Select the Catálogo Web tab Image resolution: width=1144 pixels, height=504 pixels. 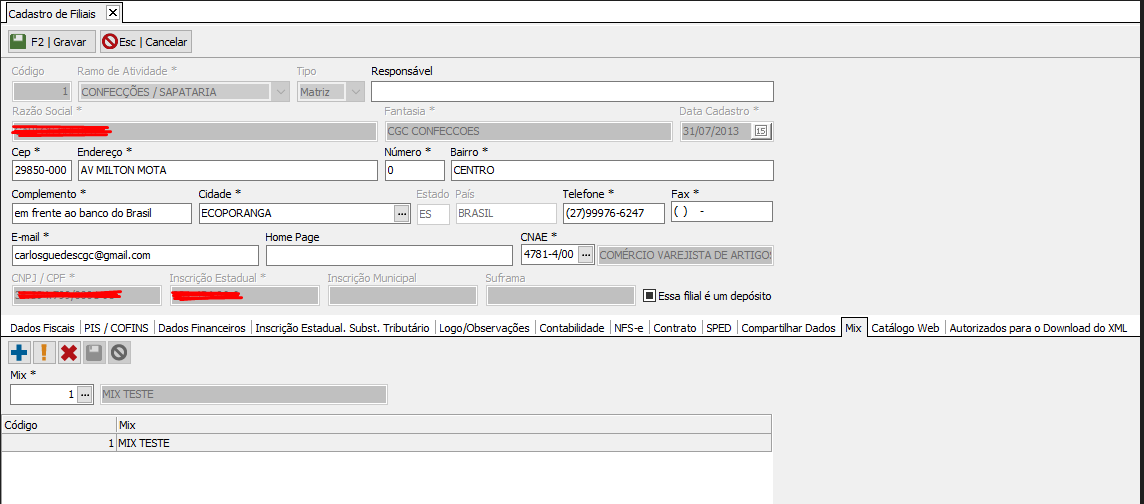905,328
